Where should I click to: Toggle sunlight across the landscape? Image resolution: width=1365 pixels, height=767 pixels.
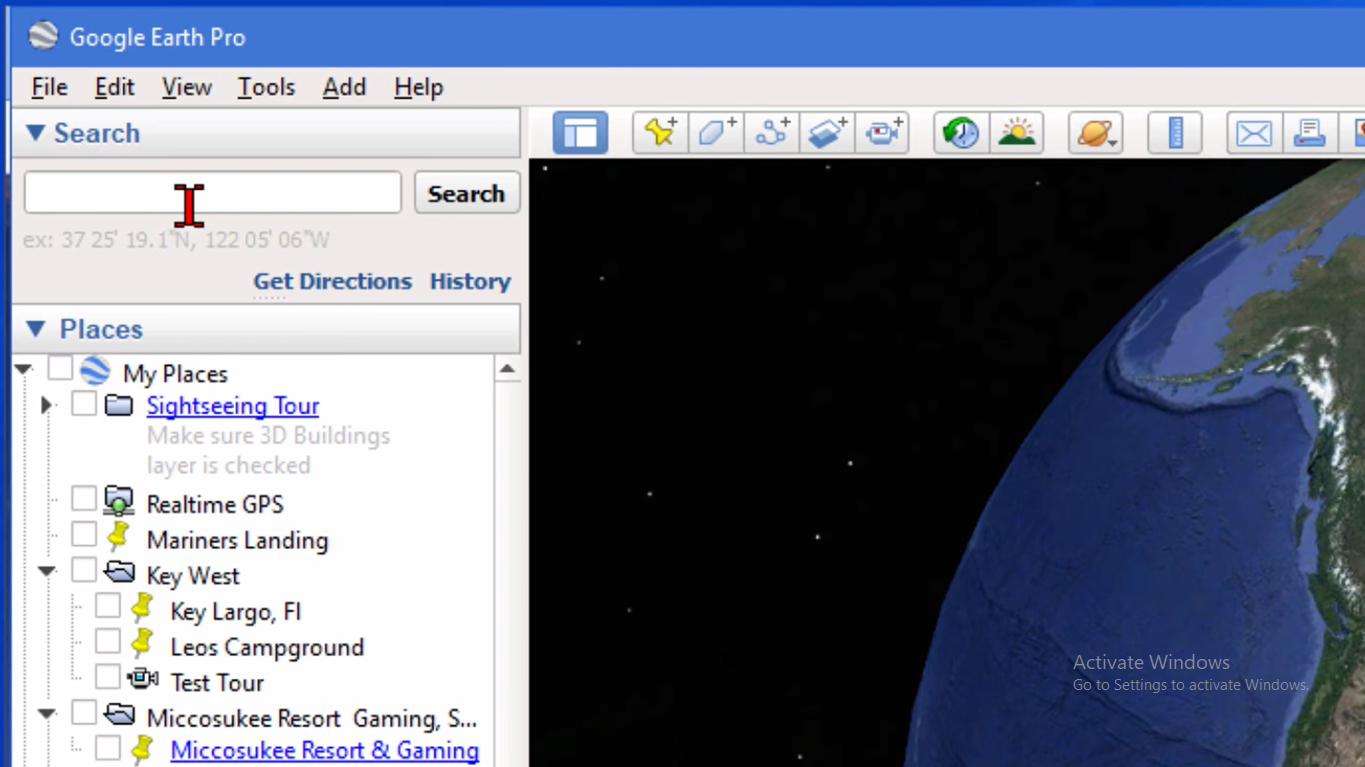(x=1016, y=131)
